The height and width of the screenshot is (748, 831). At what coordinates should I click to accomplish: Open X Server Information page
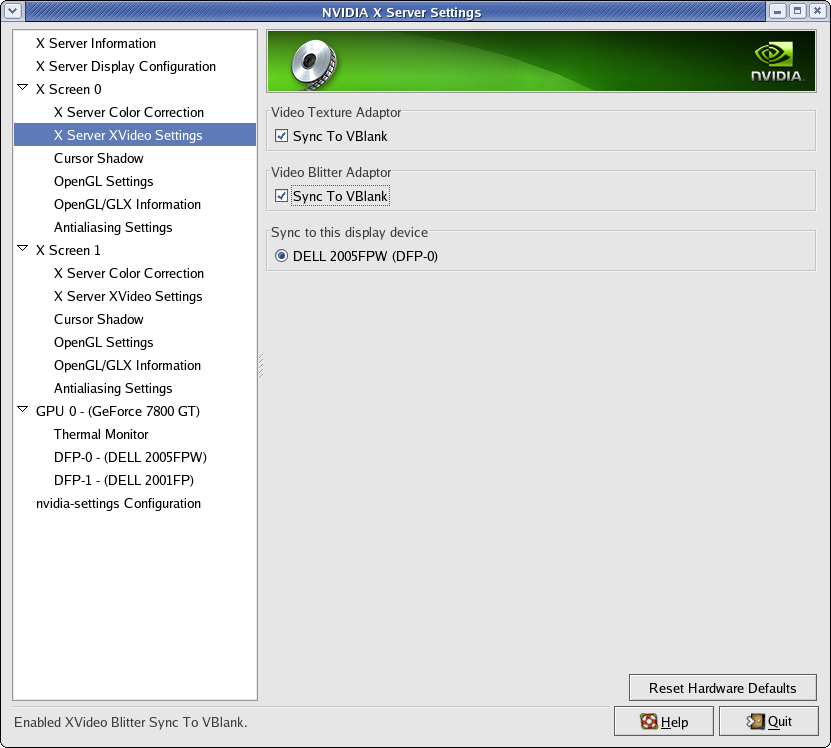(x=96, y=43)
